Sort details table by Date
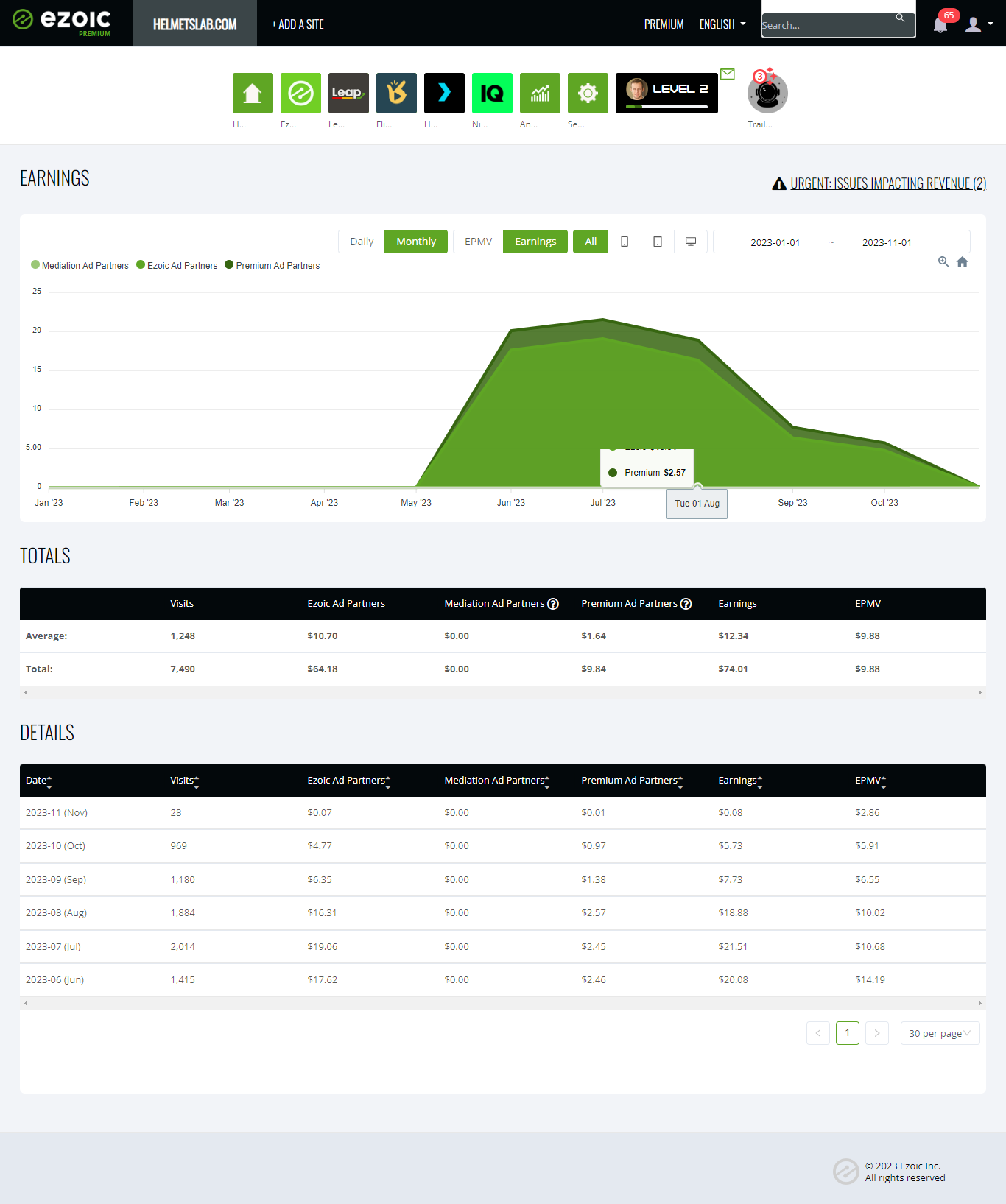Screen dimensions: 1006x1204 [x=39, y=781]
